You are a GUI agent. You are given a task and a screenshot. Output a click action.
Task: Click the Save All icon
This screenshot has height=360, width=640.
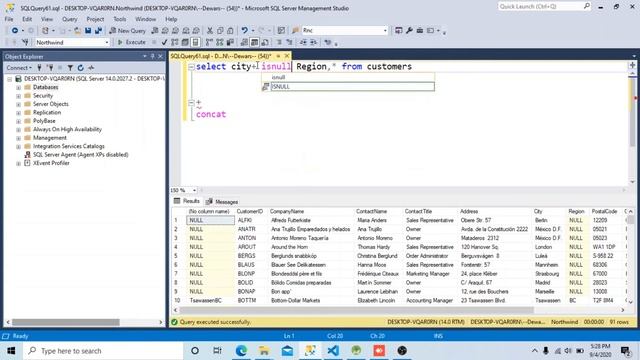pyautogui.click(x=98, y=31)
